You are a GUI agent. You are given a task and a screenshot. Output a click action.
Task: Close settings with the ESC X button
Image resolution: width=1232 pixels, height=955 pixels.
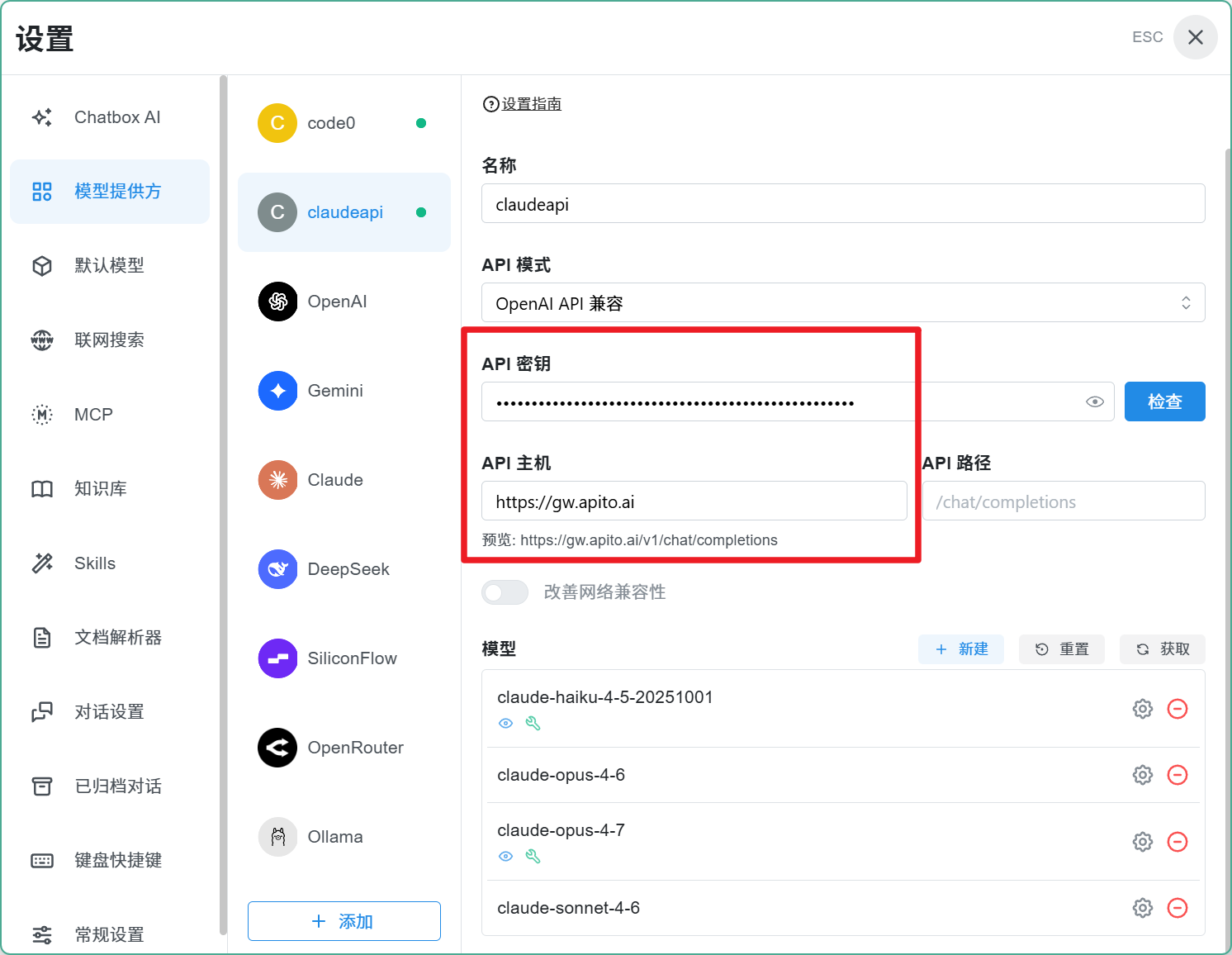click(1196, 37)
